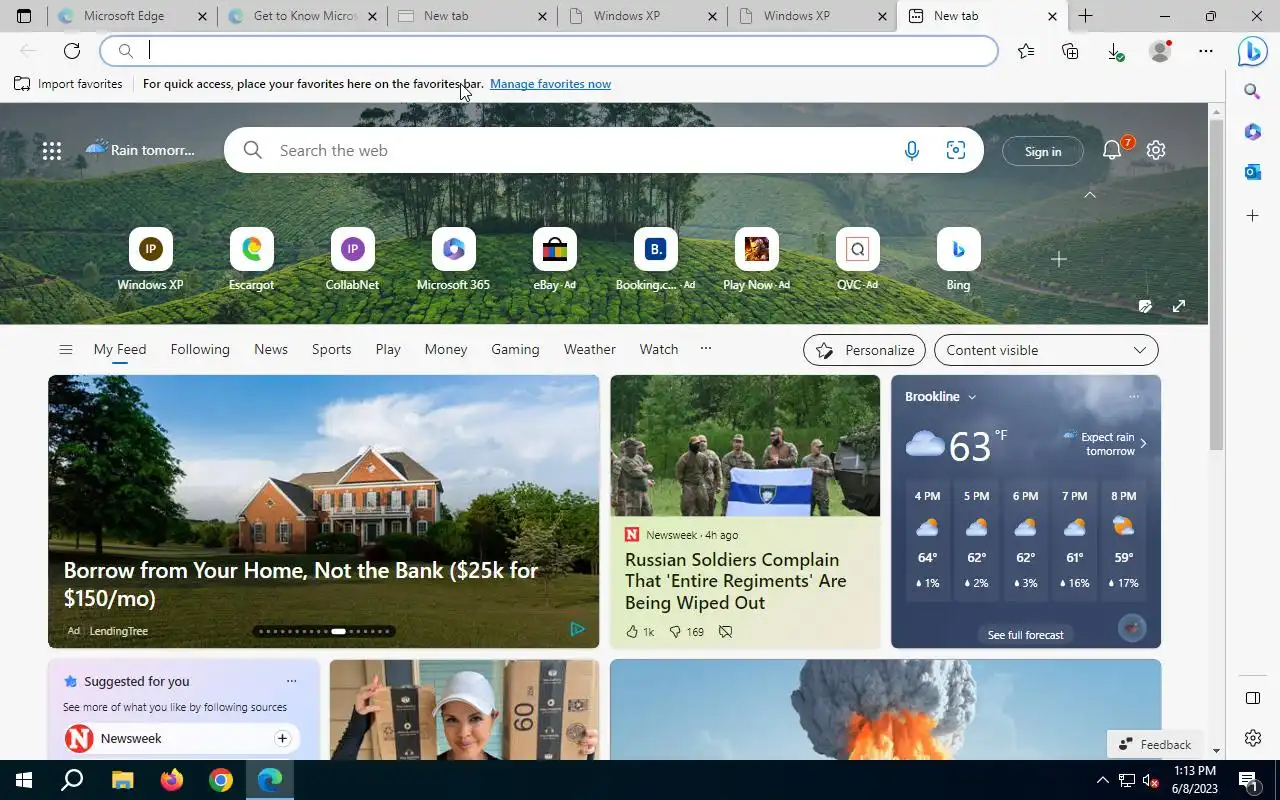Open the feed hamburger menu
The image size is (1280, 800).
(x=66, y=349)
